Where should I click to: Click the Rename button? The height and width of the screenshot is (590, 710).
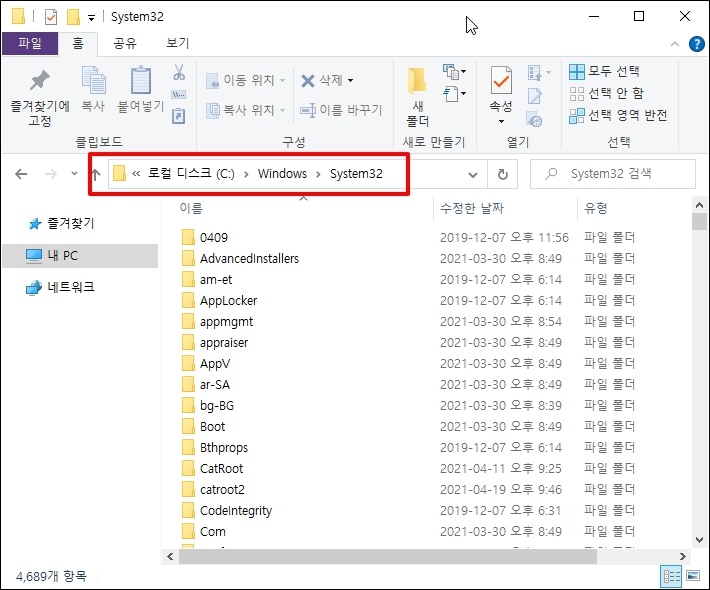tap(341, 110)
